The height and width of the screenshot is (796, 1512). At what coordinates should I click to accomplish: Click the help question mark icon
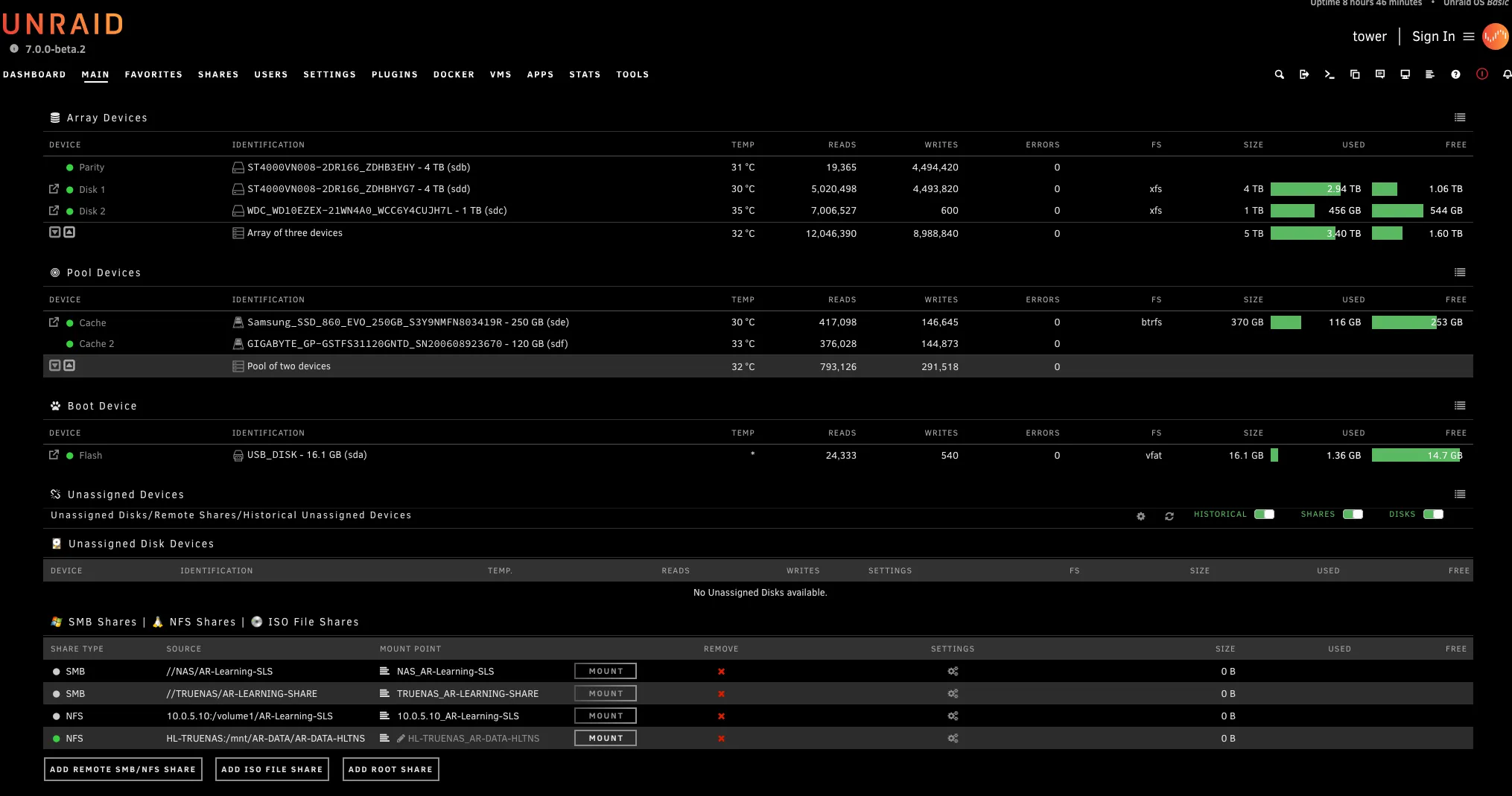click(1455, 74)
